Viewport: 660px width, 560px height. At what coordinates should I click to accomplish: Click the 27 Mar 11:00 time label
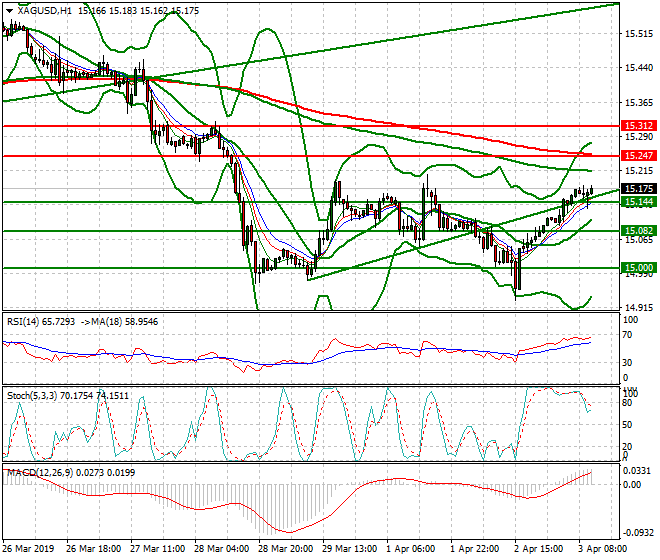point(157,549)
